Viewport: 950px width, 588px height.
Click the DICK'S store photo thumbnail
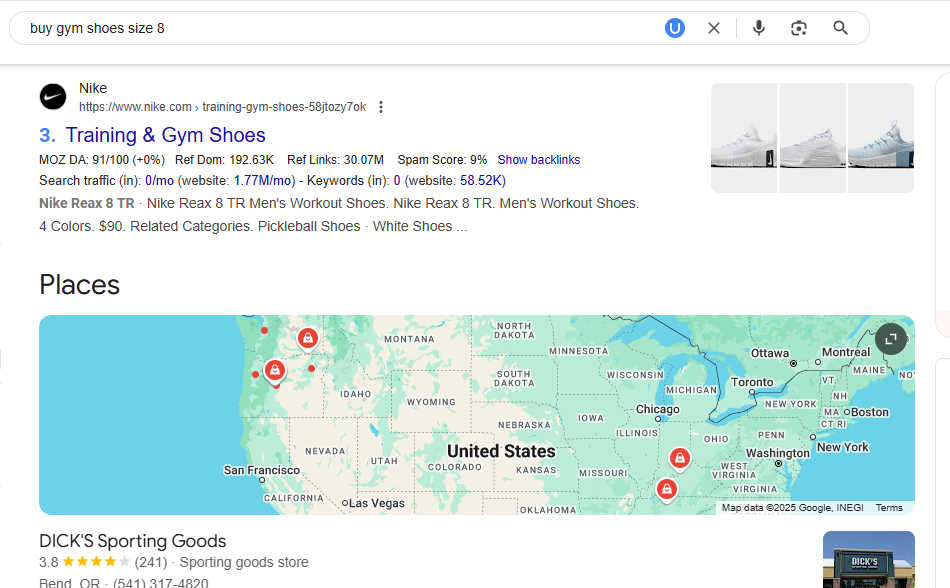(869, 560)
